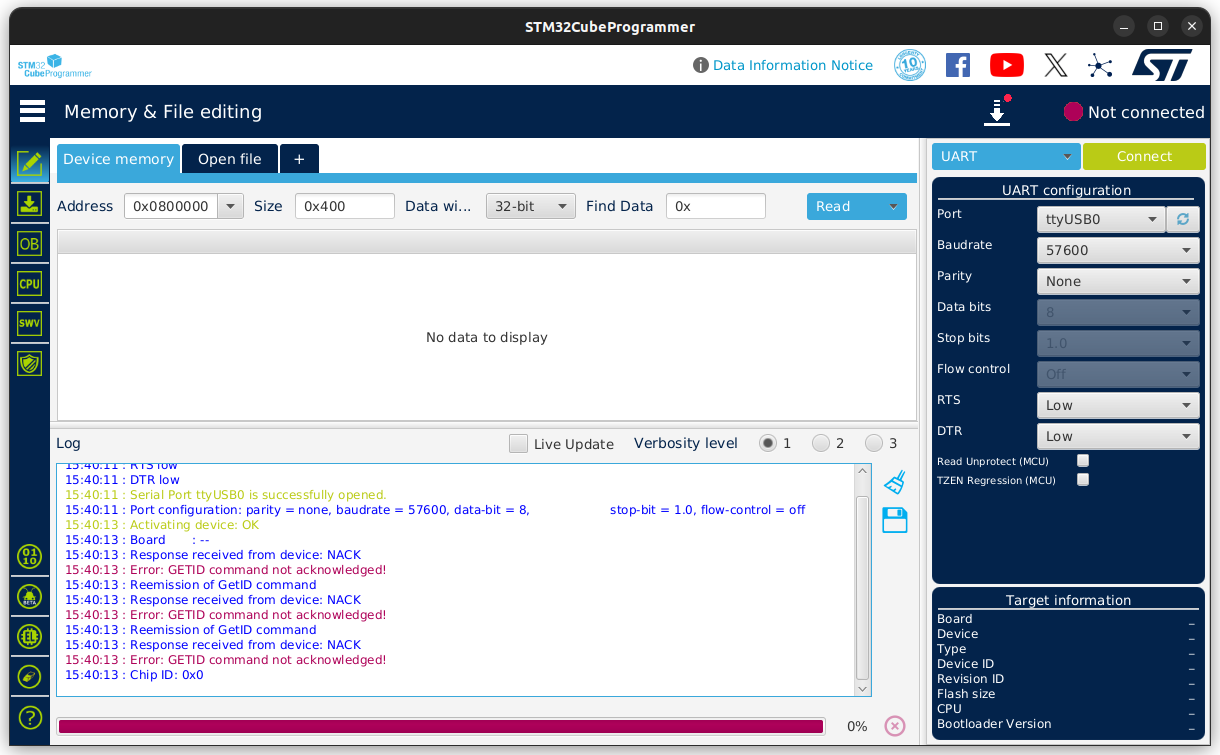Open the Port ttyUSB0 dropdown
Viewport: 1220px width, 755px height.
point(1101,219)
